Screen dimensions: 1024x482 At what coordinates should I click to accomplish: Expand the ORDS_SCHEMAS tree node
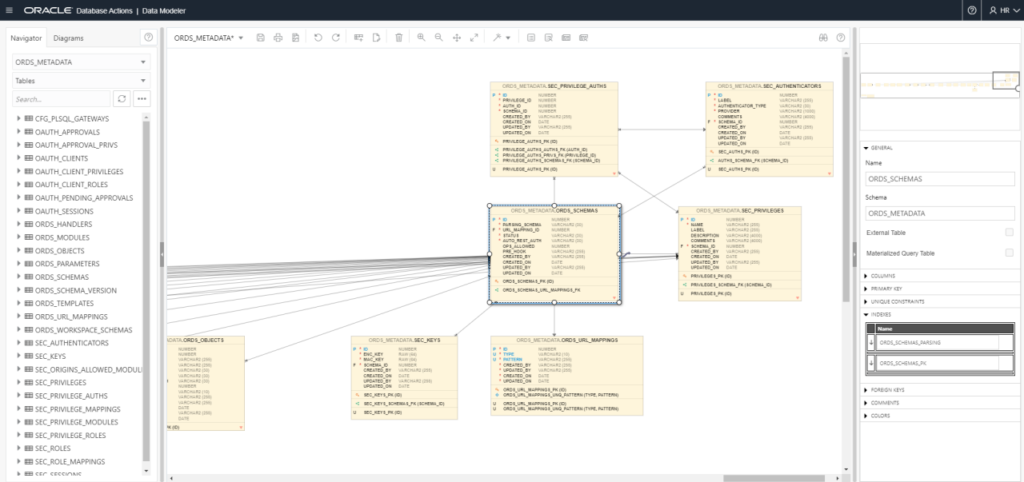pyautogui.click(x=18, y=277)
